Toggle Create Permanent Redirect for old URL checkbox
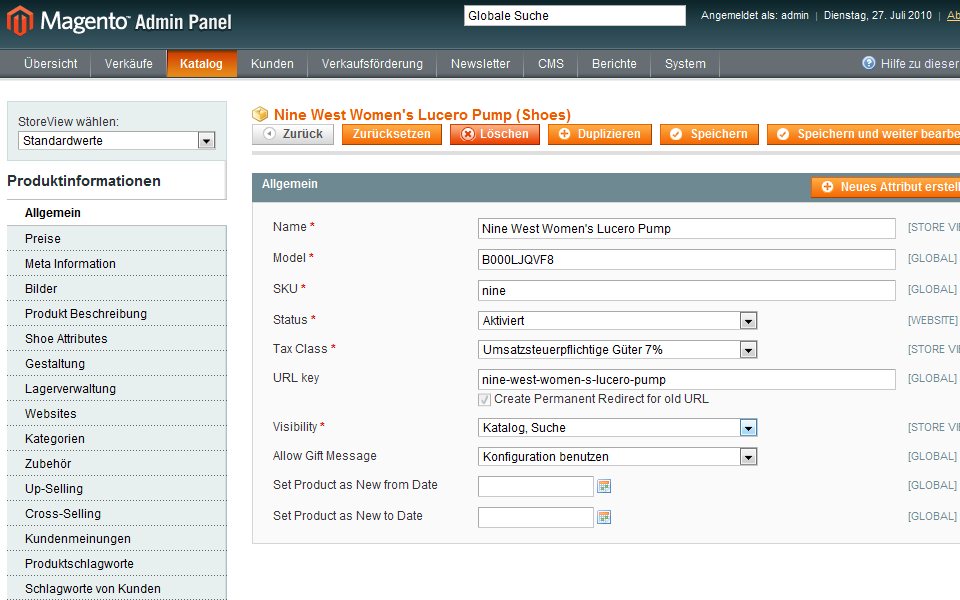The height and width of the screenshot is (600, 960). coord(484,399)
